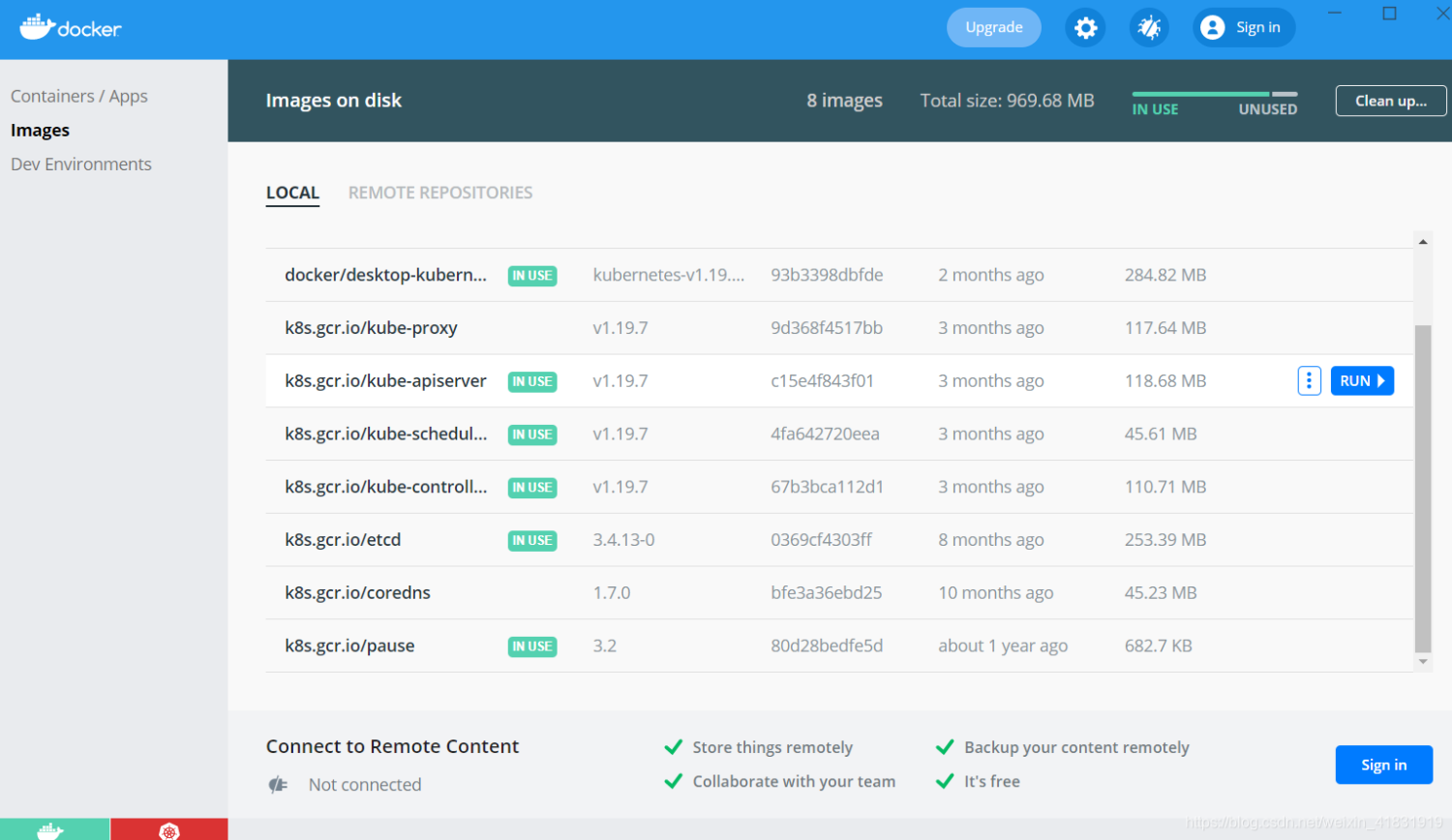Open Dev Environments in the sidebar
Viewport: 1452px width, 840px height.
pos(81,164)
